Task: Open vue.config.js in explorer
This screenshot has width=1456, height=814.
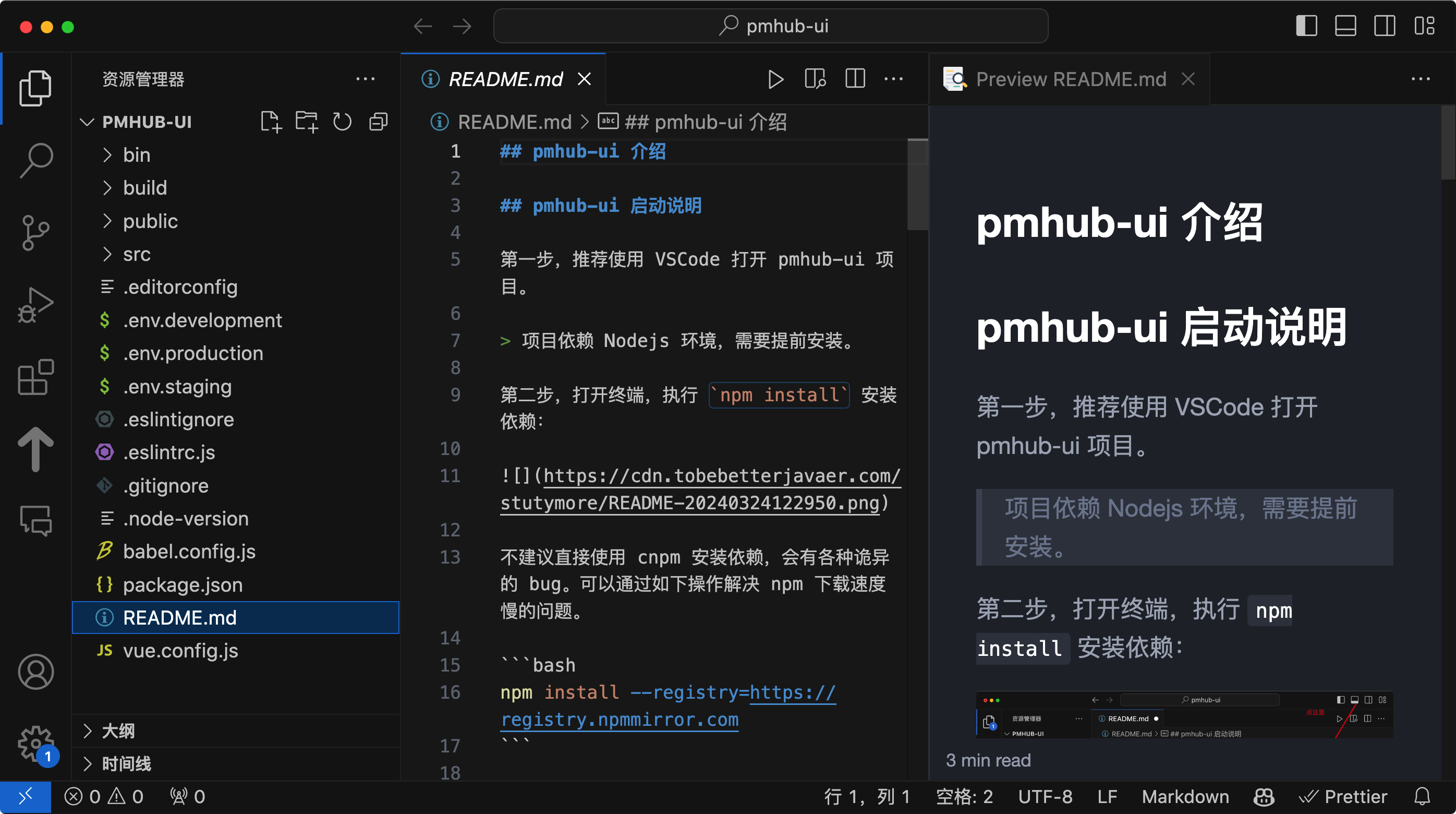Action: pyautogui.click(x=236, y=651)
